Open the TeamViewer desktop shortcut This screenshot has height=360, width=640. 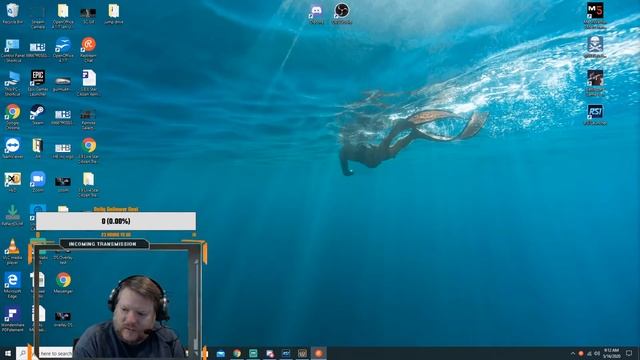coord(12,148)
